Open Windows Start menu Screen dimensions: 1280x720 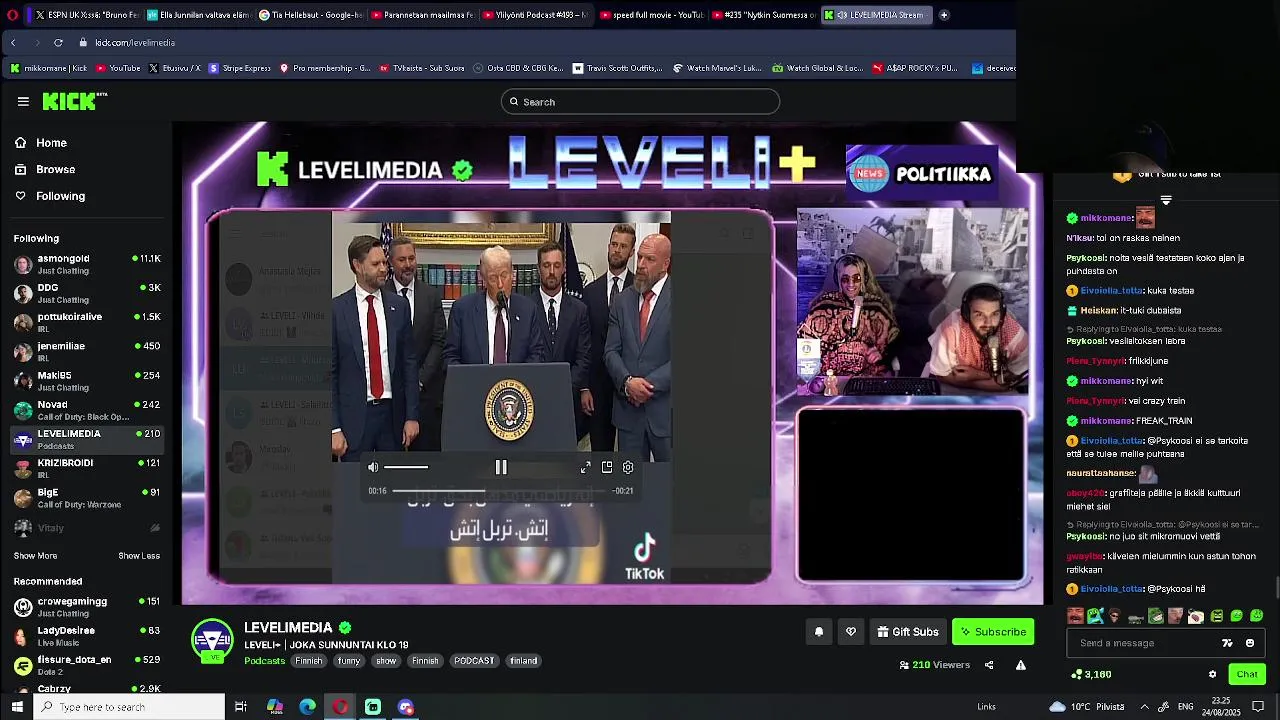[15, 707]
